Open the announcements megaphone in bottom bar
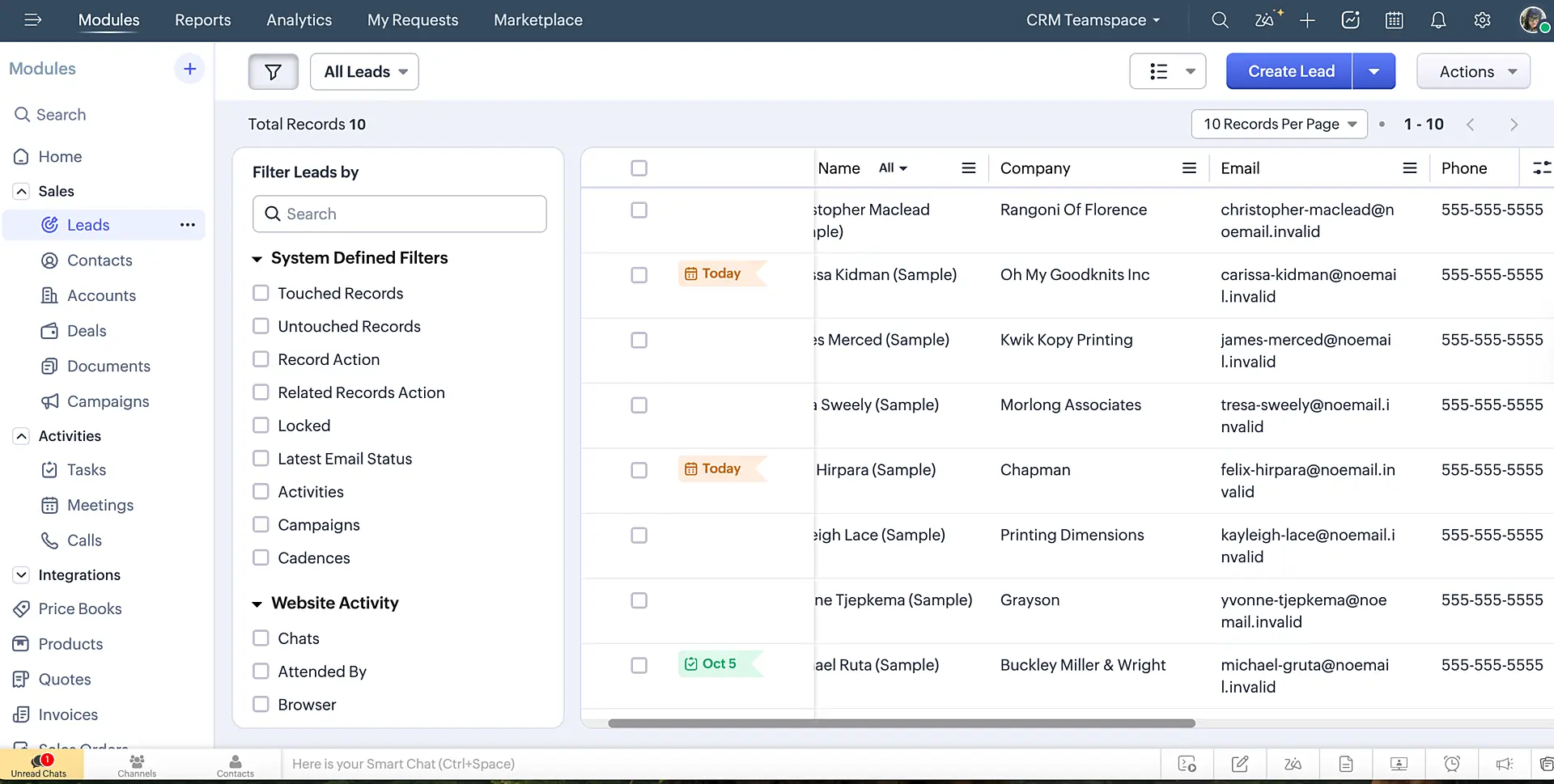This screenshot has height=784, width=1554. (x=1504, y=764)
